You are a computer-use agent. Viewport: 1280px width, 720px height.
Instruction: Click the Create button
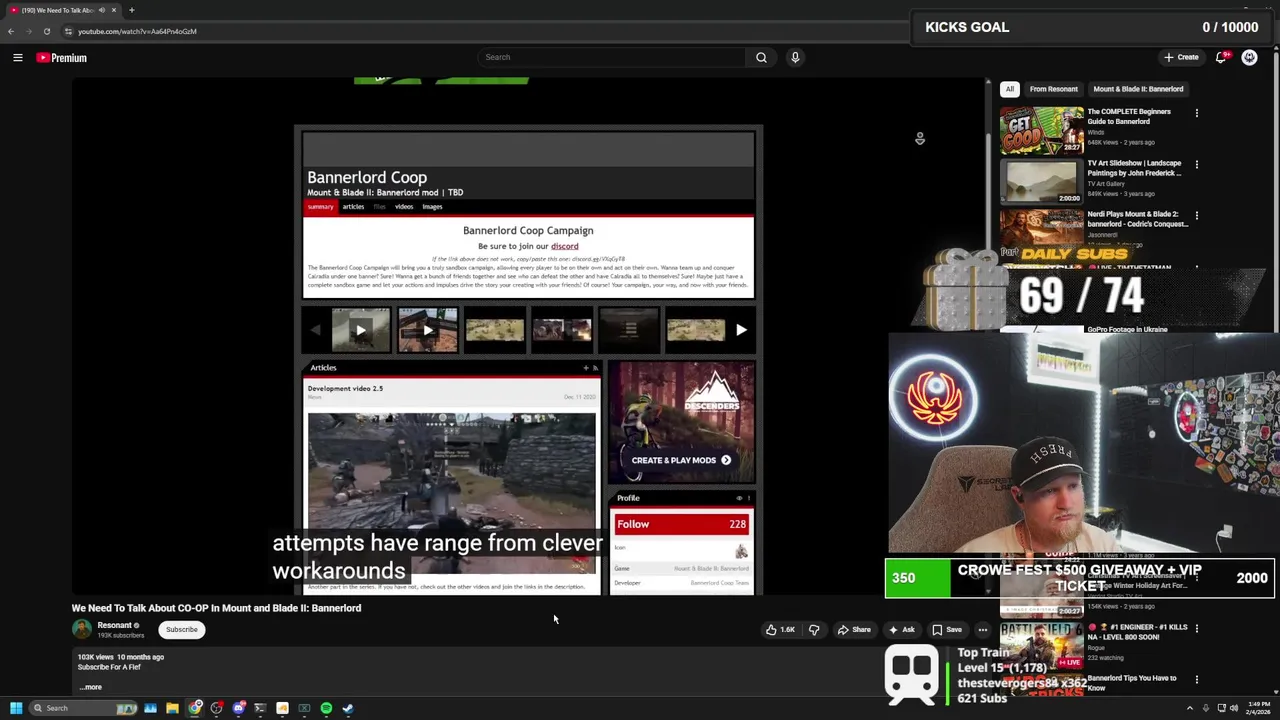click(x=1181, y=57)
